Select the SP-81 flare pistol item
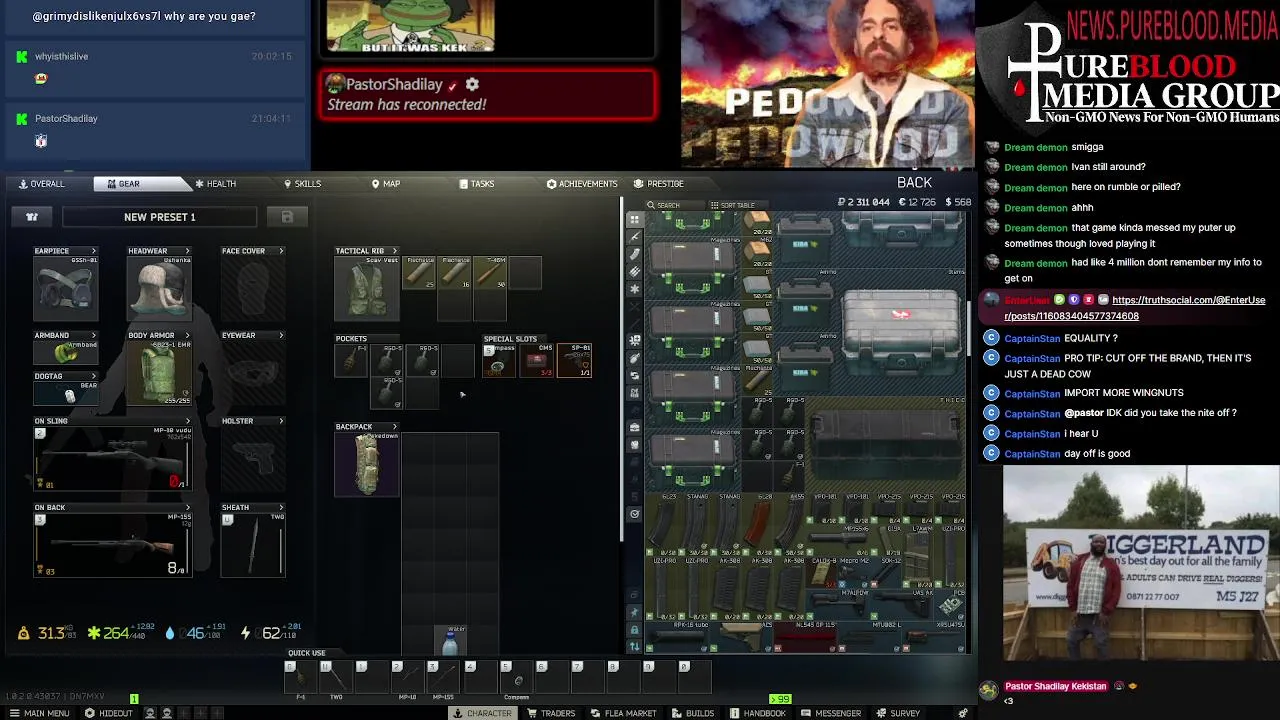Screen dimensions: 1280x720 (575, 361)
